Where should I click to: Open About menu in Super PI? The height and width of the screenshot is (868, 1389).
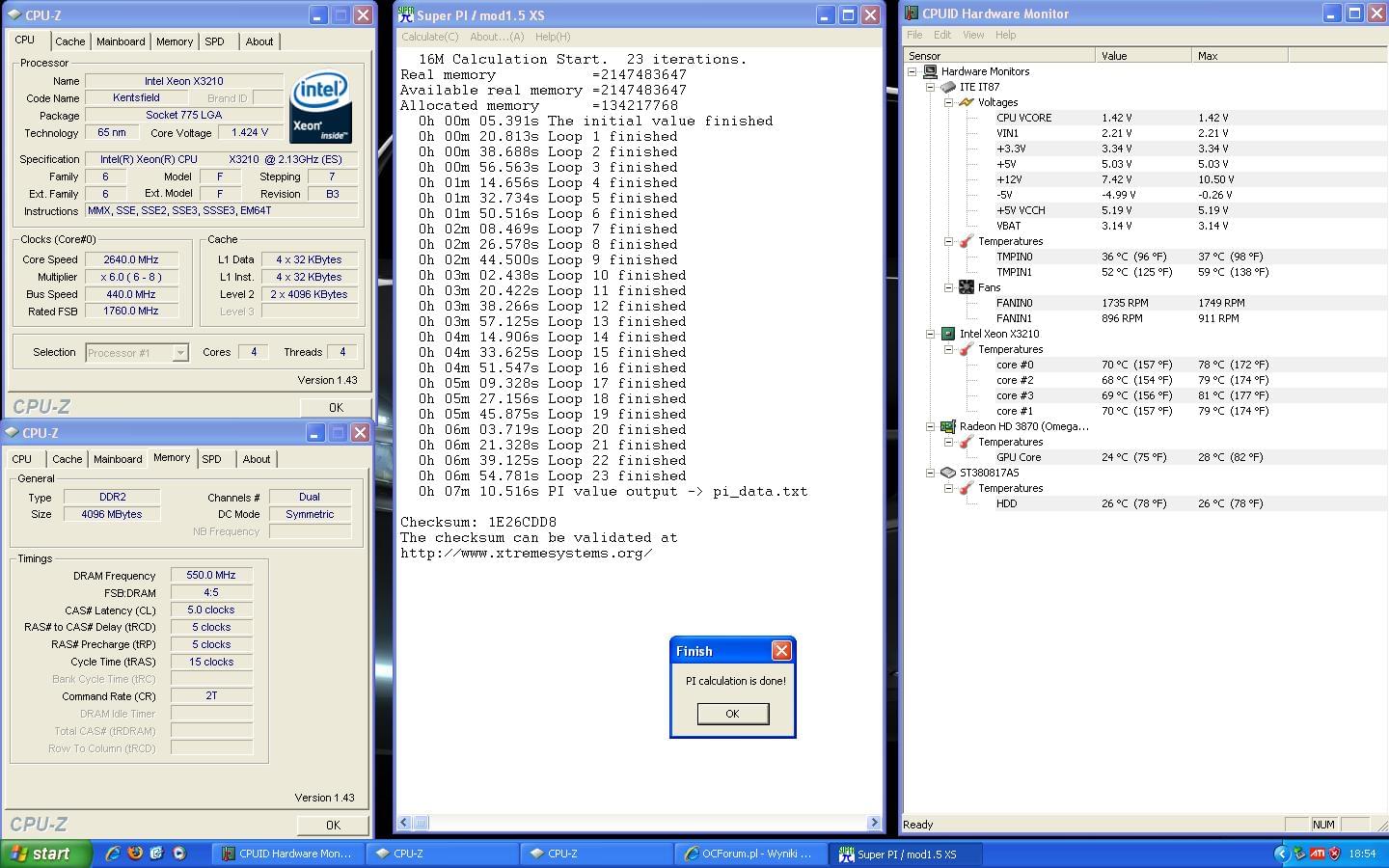coord(497,37)
